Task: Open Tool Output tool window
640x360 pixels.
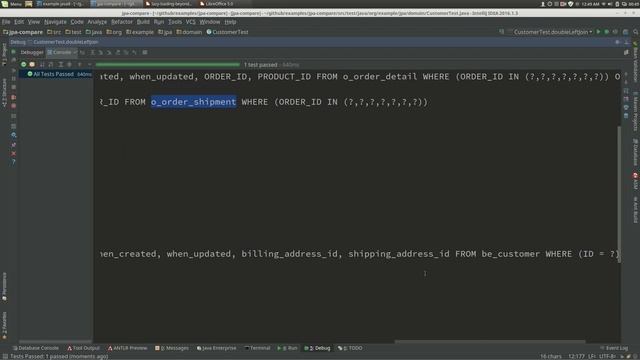Action: [x=83, y=348]
